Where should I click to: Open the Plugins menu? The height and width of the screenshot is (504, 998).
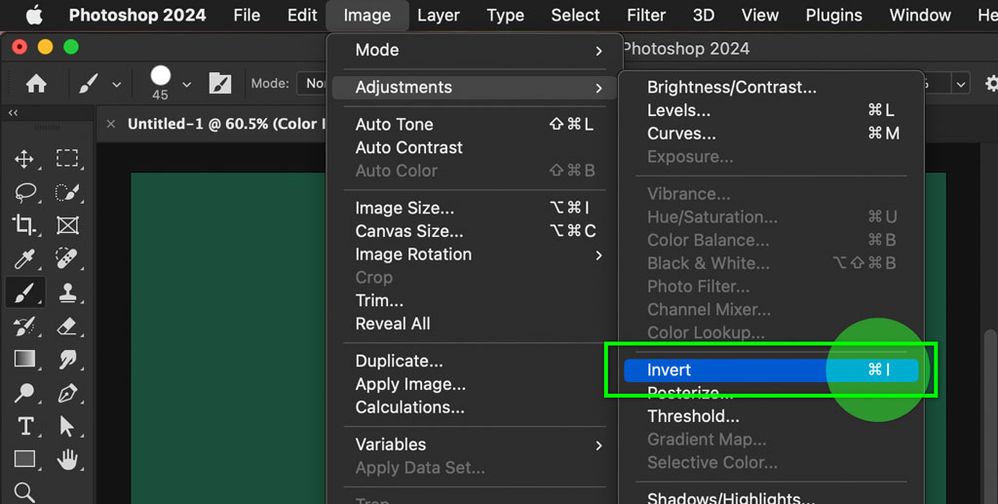[833, 15]
